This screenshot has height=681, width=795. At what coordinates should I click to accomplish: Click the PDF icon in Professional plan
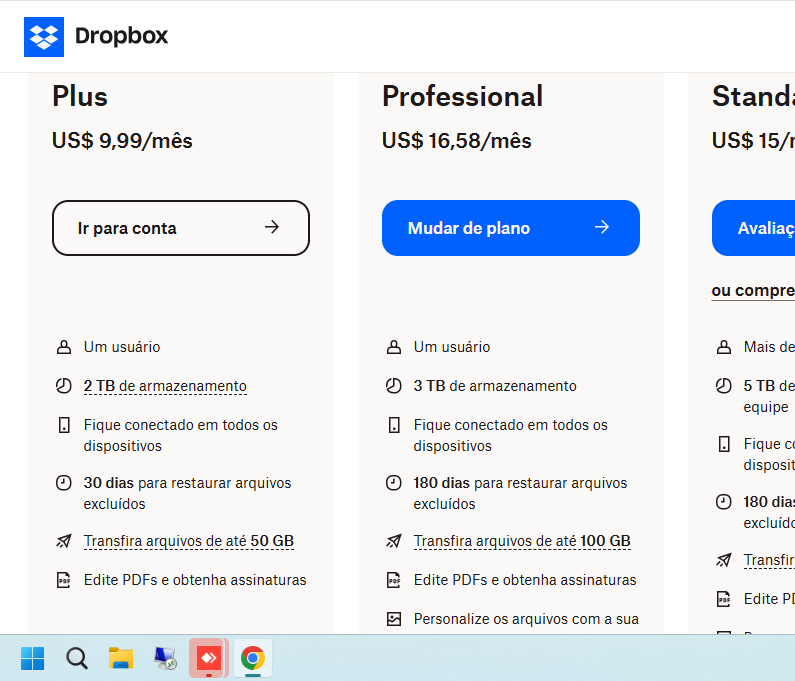[394, 580]
